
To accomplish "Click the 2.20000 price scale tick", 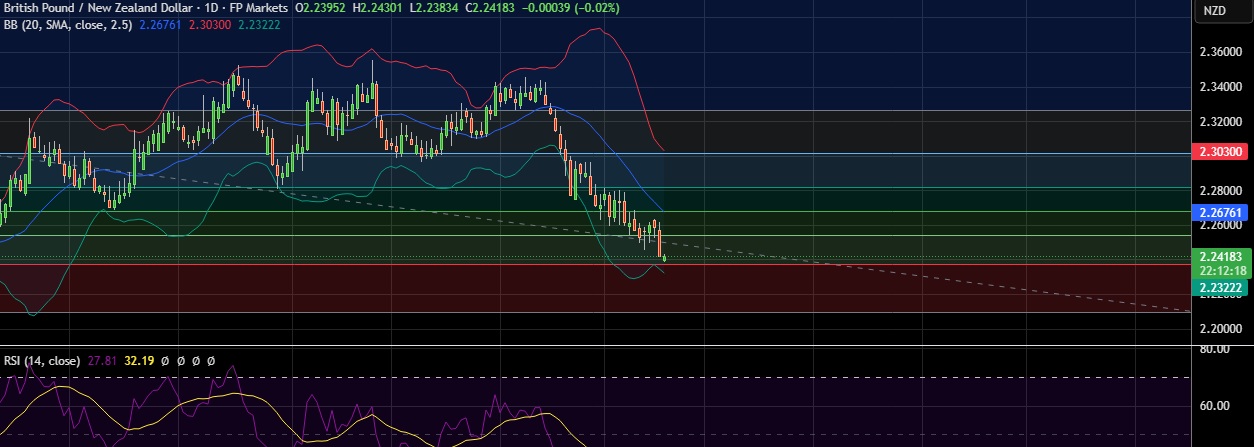I will click(x=1220, y=328).
